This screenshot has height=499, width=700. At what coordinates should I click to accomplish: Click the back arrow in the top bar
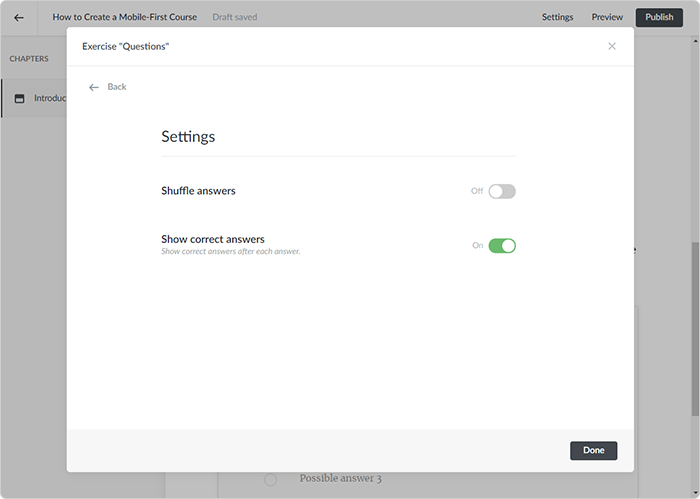19,17
